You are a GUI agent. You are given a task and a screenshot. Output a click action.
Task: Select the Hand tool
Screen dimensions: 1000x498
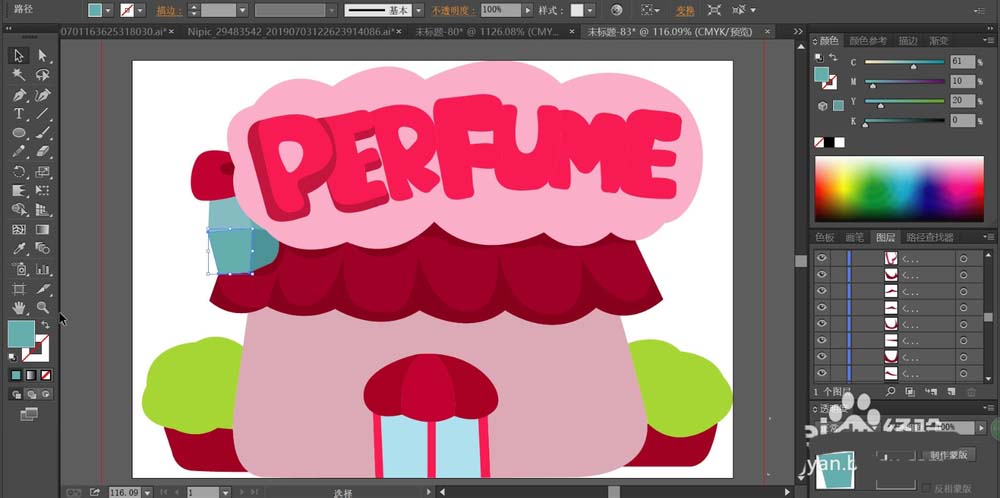(19, 308)
